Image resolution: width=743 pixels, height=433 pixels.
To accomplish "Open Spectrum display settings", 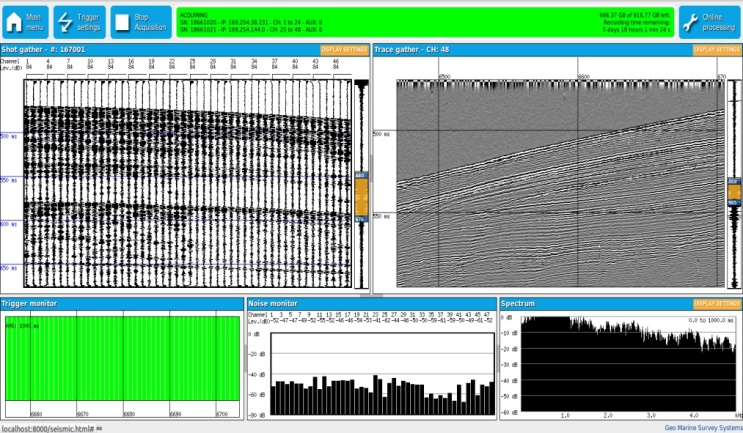I will (x=716, y=304).
